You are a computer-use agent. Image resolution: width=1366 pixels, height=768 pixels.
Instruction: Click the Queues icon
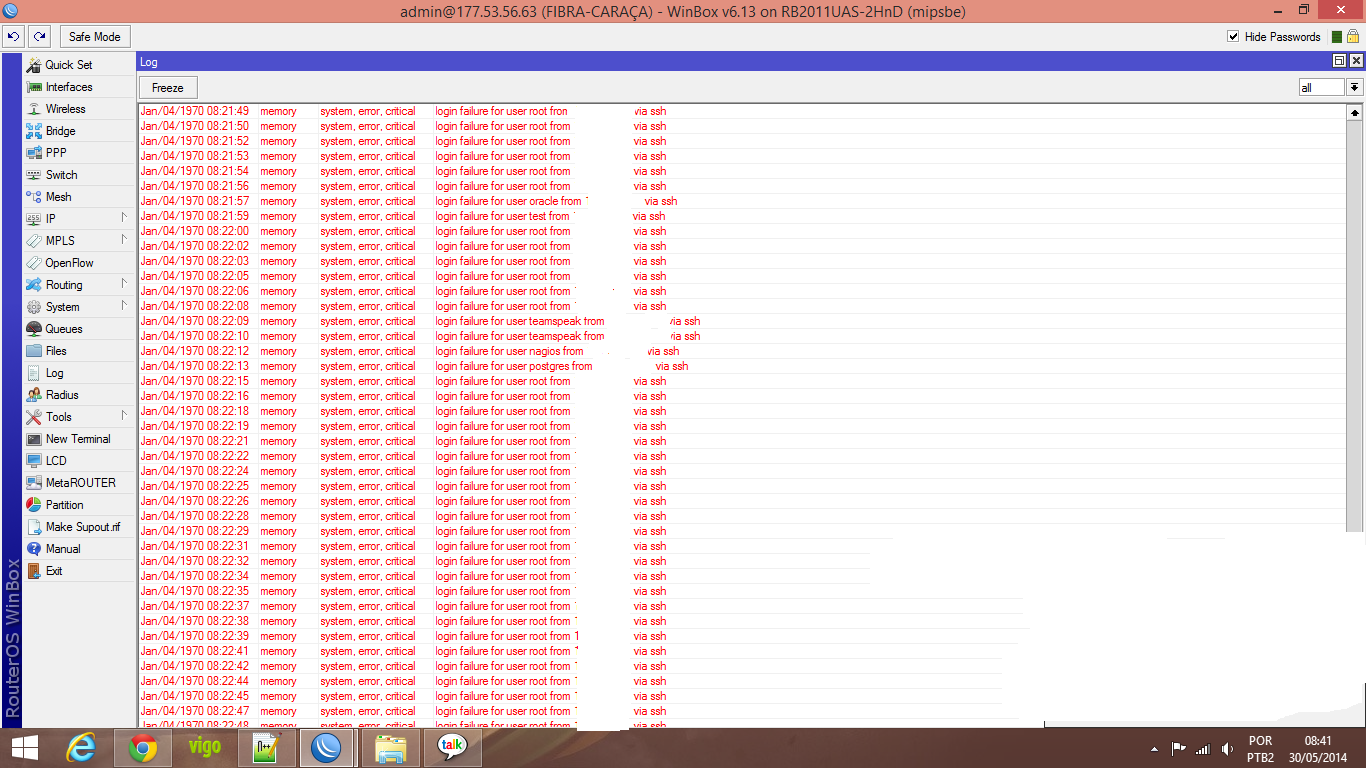click(34, 329)
